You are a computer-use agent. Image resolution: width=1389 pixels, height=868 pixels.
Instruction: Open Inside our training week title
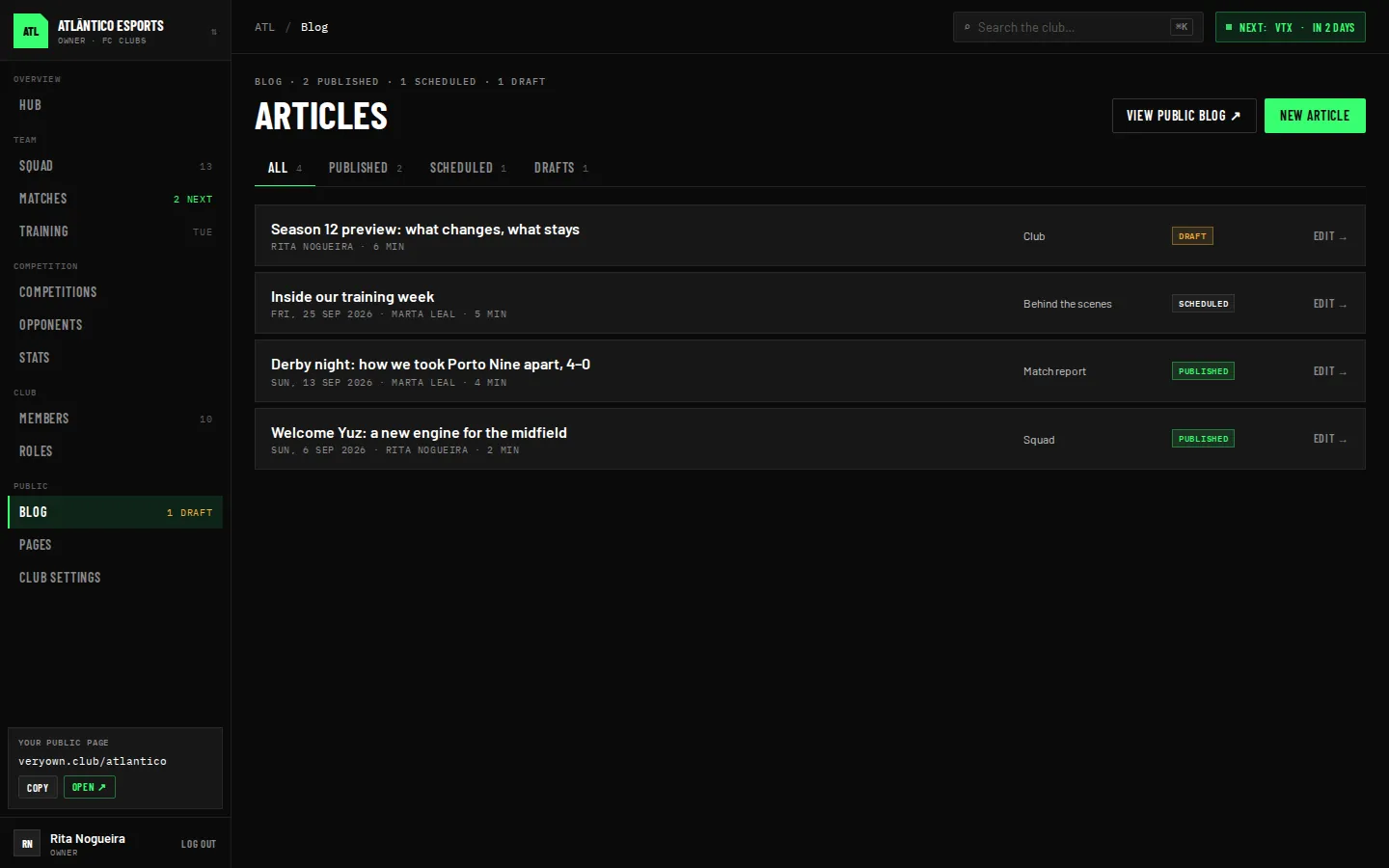click(x=352, y=297)
